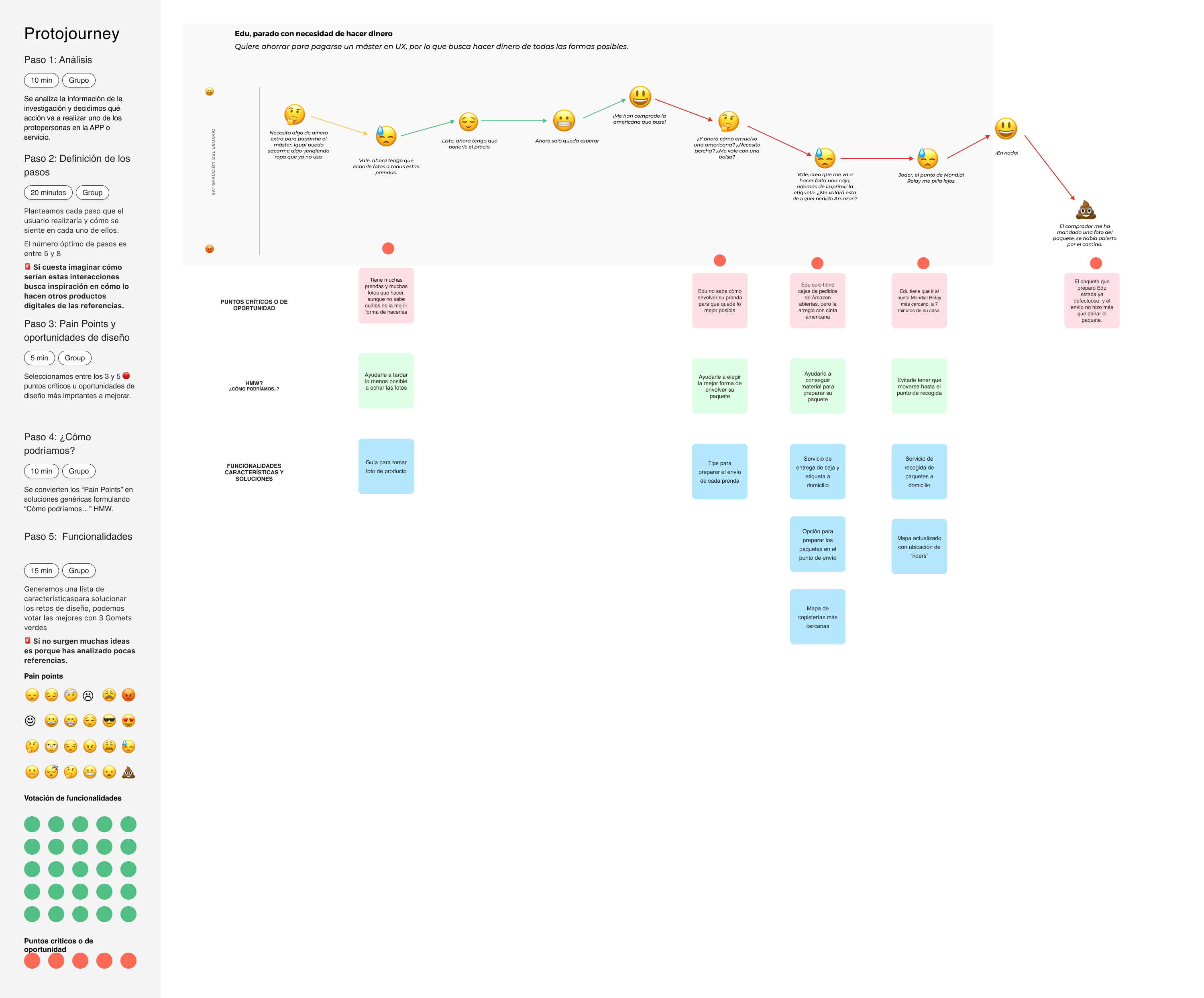The image size is (1204, 998).
Task: Select the '5 min' pill under Paso 3
Action: [x=40, y=358]
